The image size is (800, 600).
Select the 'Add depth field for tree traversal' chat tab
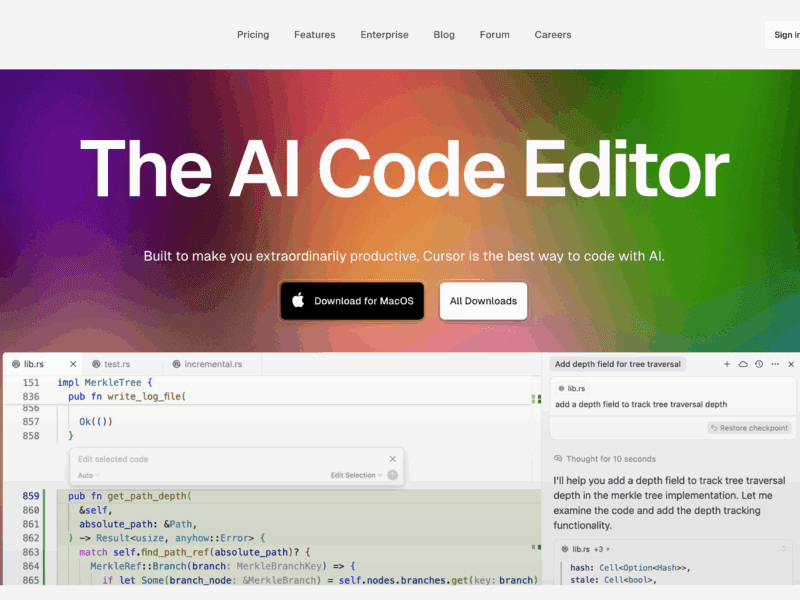pos(617,364)
